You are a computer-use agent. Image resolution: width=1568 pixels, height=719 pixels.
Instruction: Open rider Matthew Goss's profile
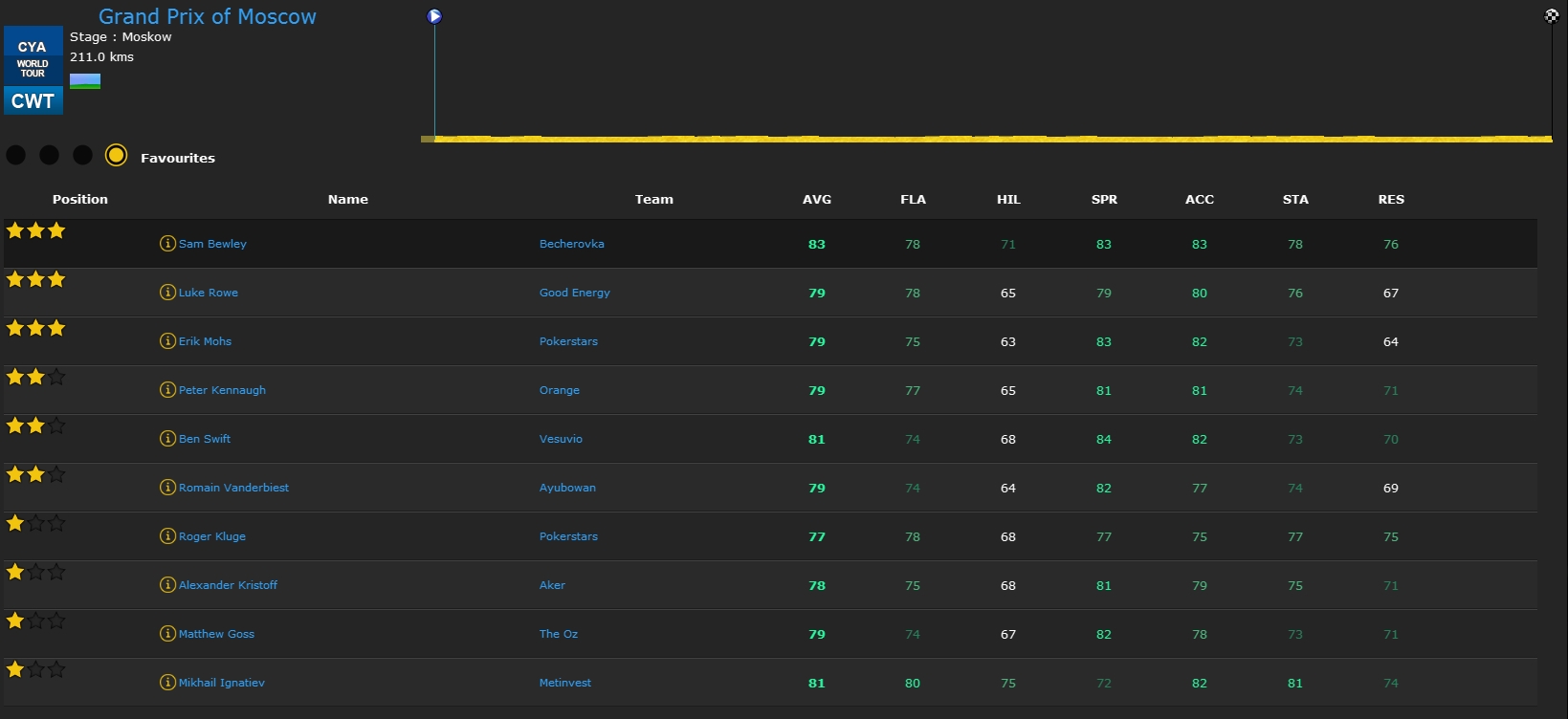[x=216, y=634]
